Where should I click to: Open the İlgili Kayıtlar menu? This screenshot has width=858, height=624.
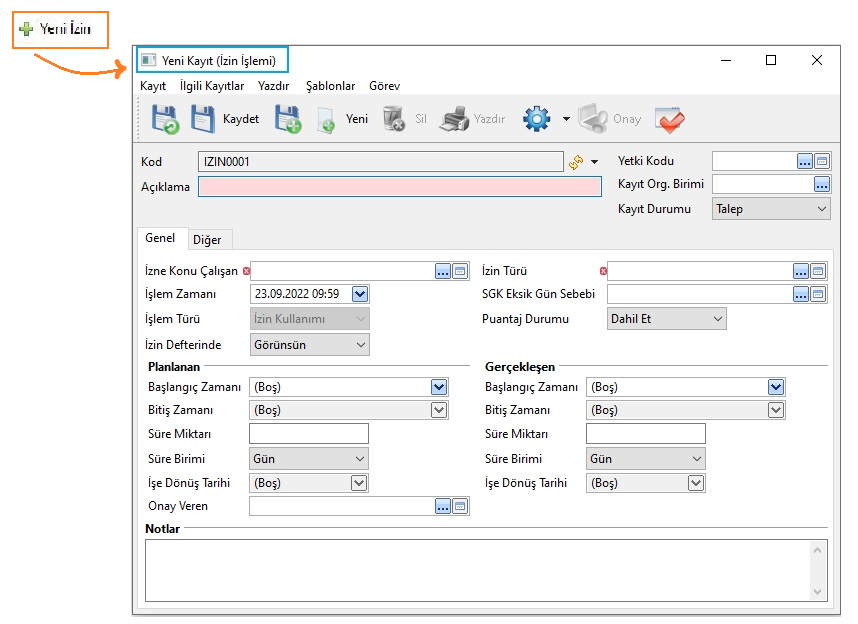(x=211, y=87)
